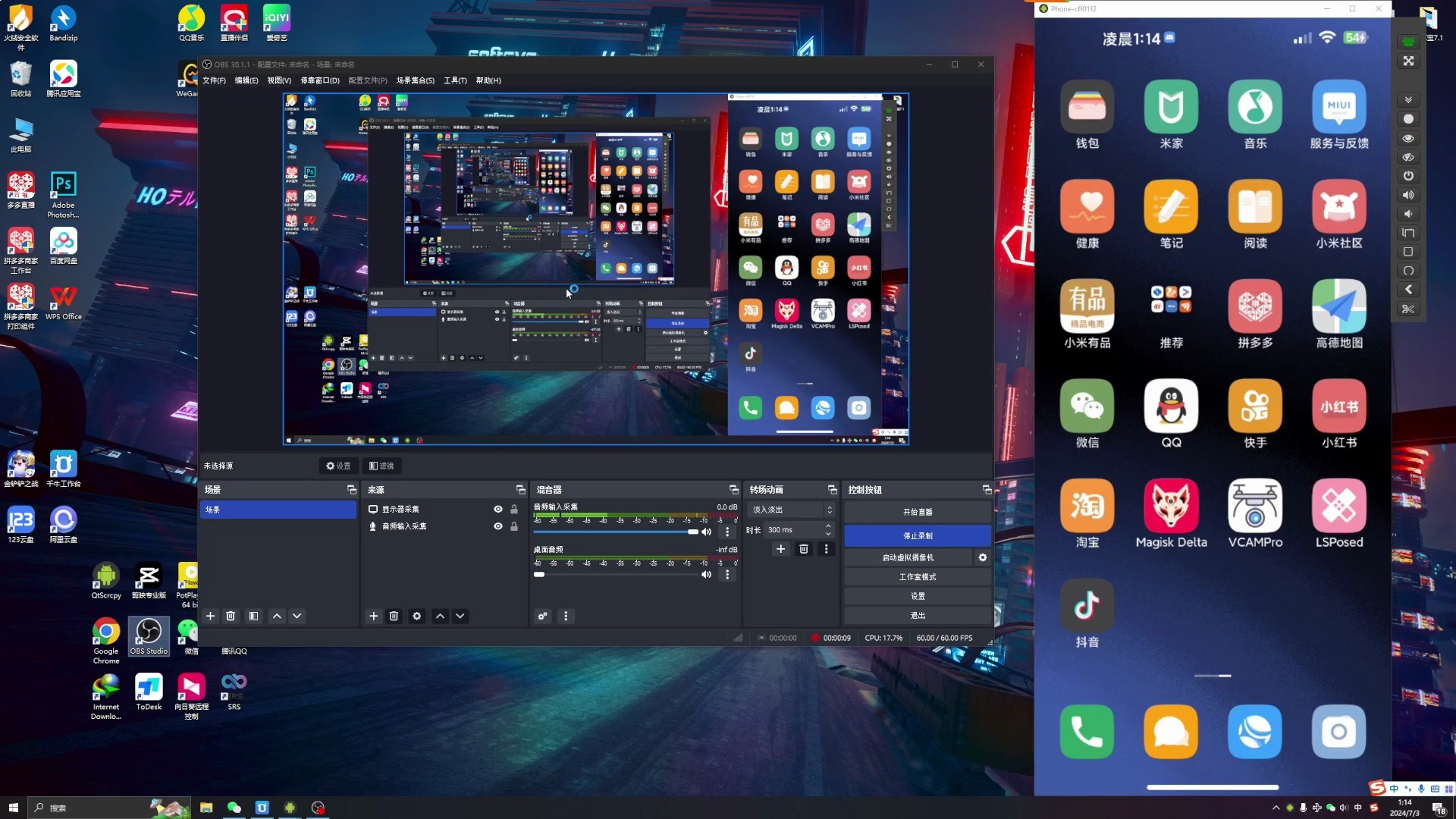Image resolution: width=1456 pixels, height=819 pixels.
Task: Click 开始直播 to start streaming
Action: point(918,512)
